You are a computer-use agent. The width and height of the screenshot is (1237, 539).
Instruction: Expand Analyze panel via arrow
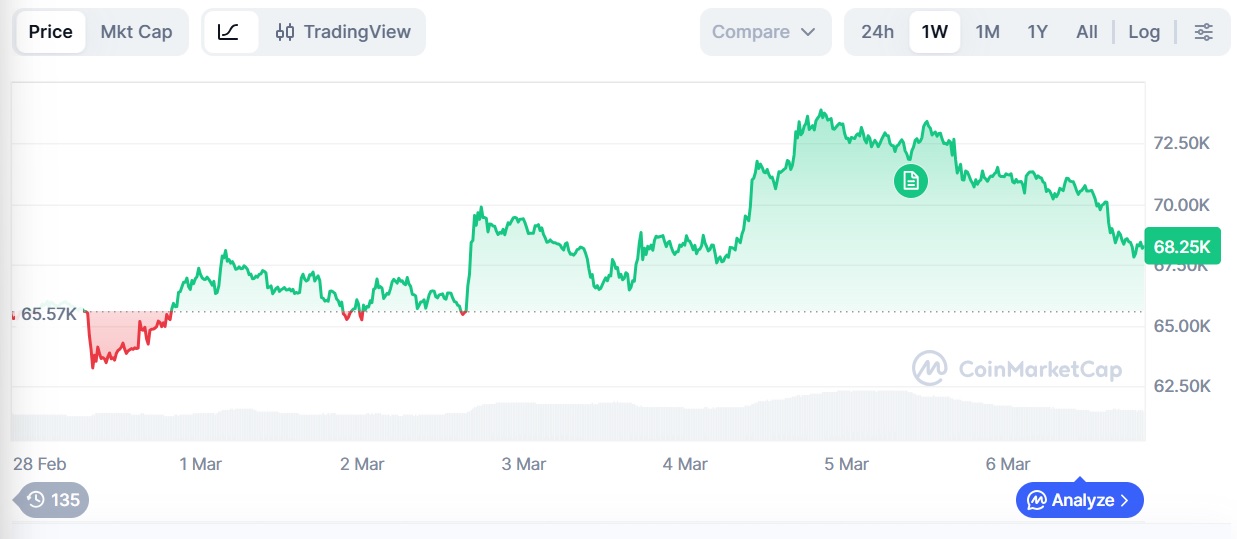(x=1124, y=500)
